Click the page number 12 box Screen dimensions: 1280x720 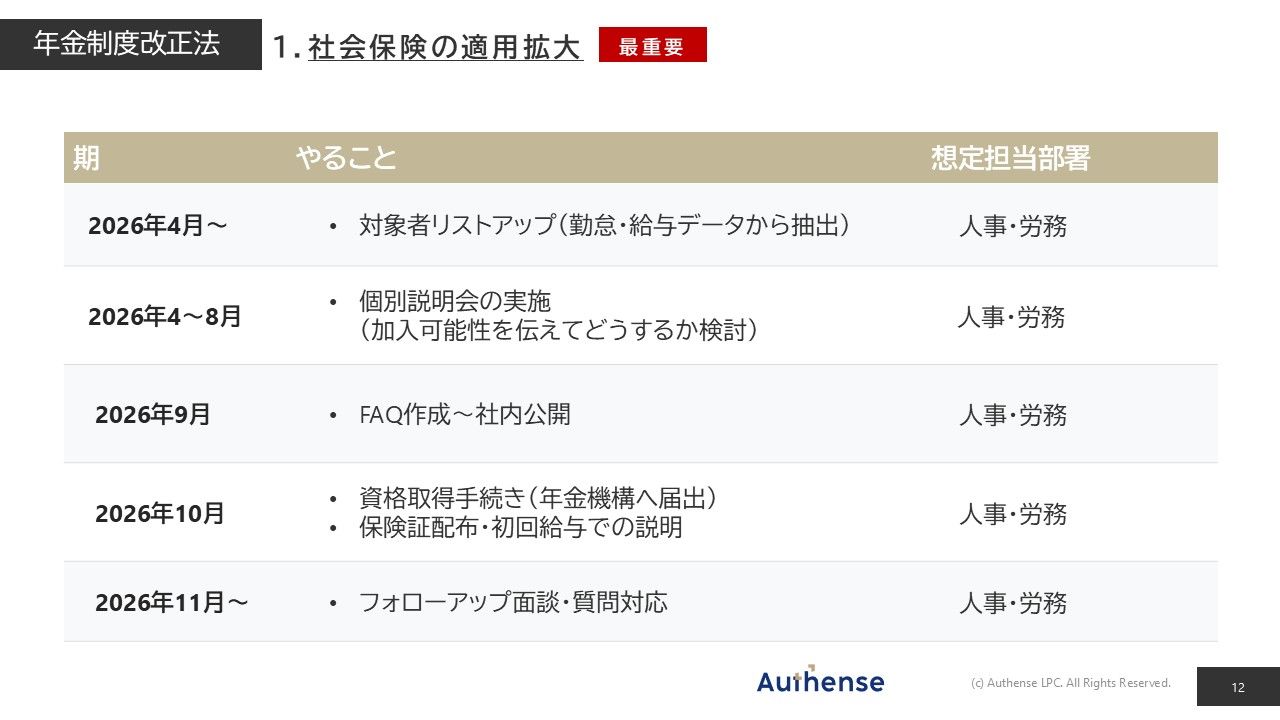coord(1238,687)
